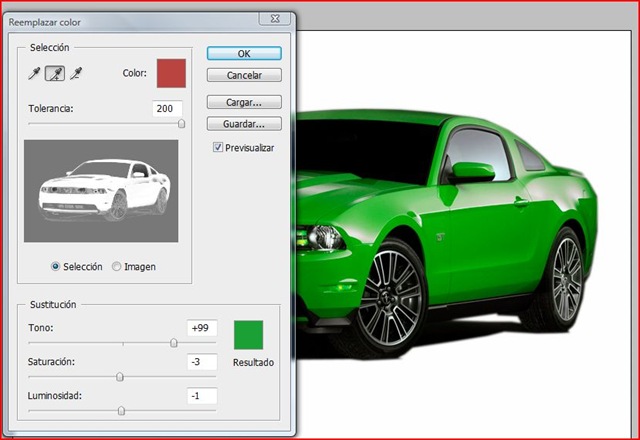The image size is (640, 440).
Task: Open the green Resultado color swatch
Action: pyautogui.click(x=248, y=334)
